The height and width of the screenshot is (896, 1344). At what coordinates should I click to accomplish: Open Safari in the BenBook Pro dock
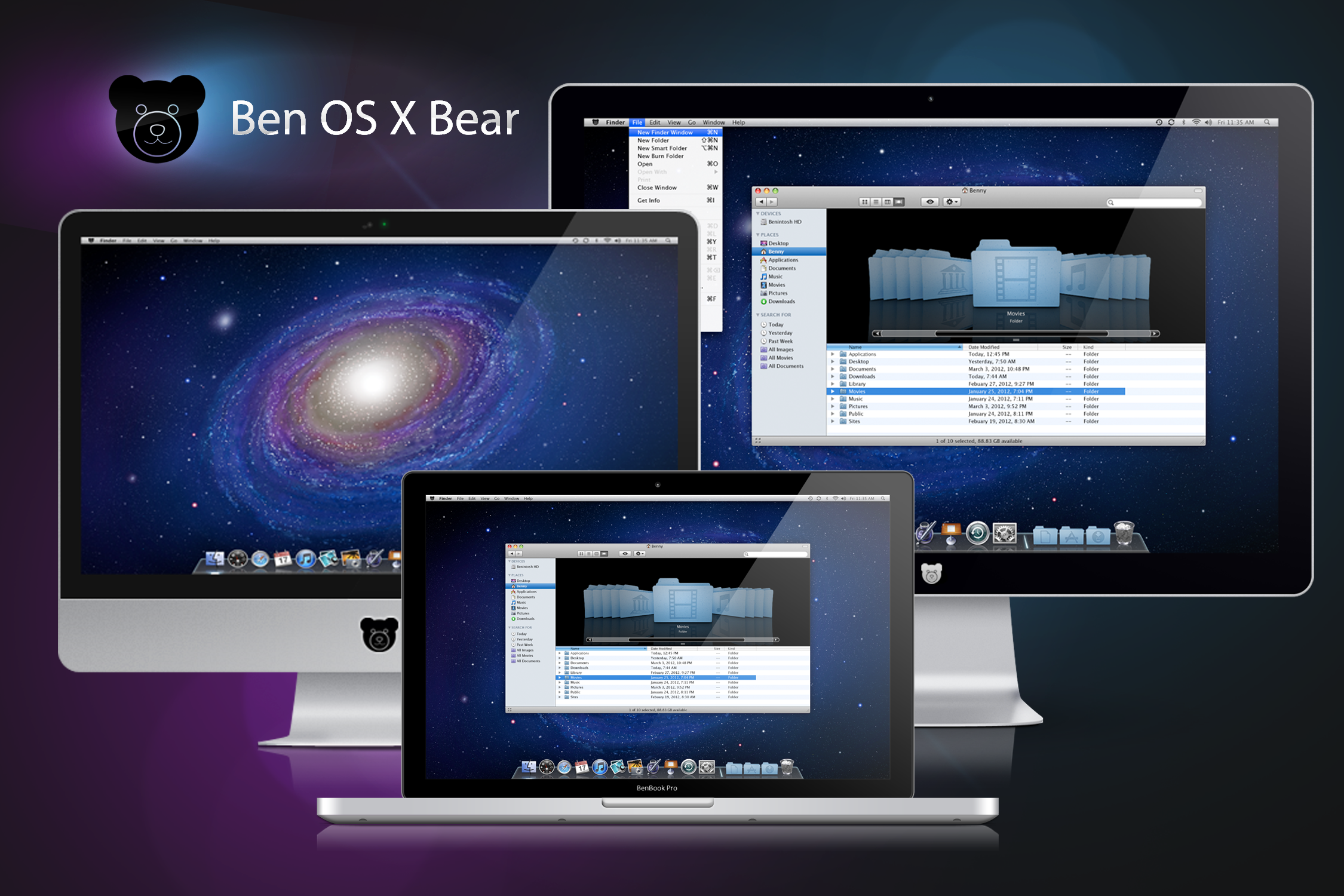[564, 767]
